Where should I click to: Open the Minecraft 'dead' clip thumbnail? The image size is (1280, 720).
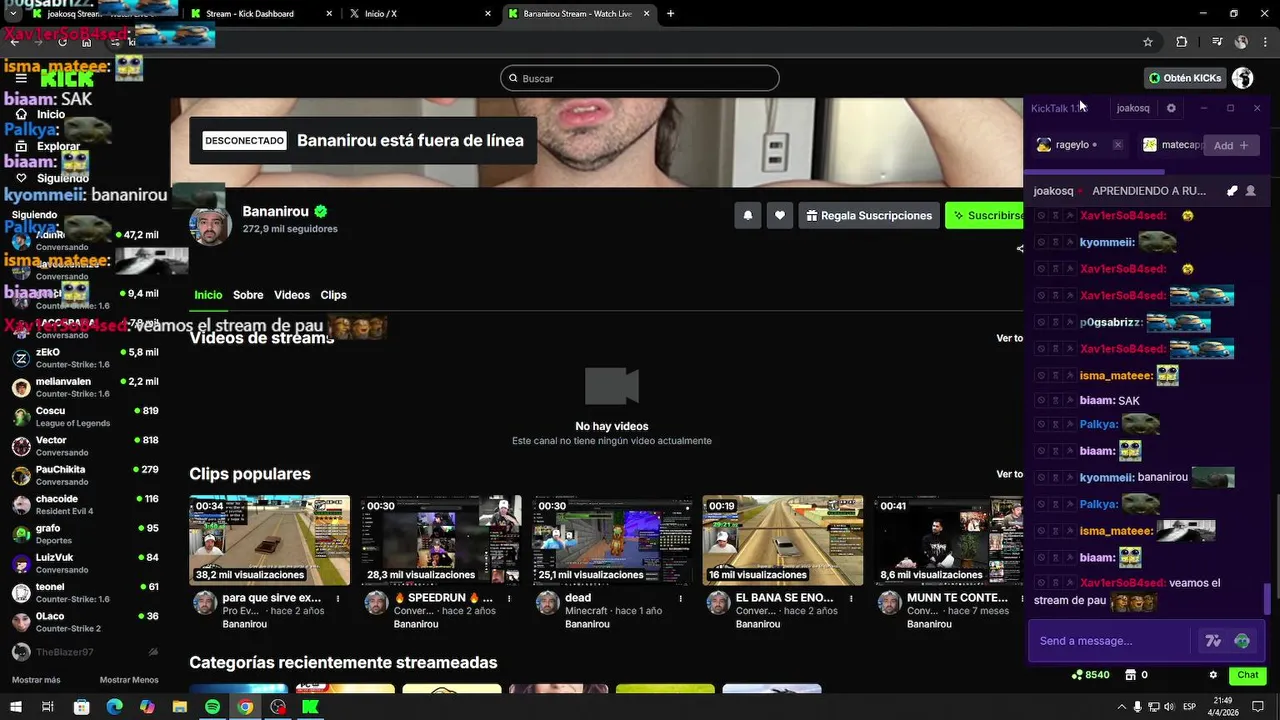pos(612,540)
